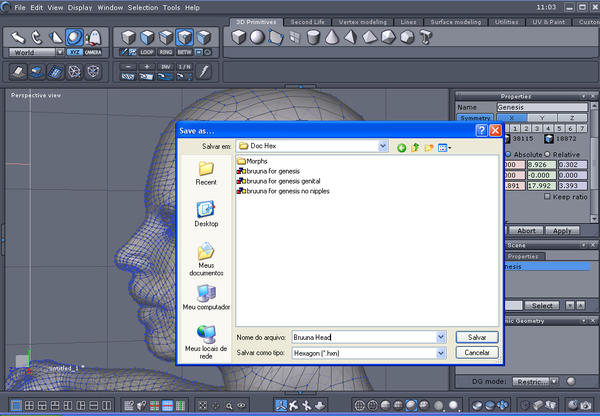Toggle the XYZ manipulator mode

click(x=74, y=52)
